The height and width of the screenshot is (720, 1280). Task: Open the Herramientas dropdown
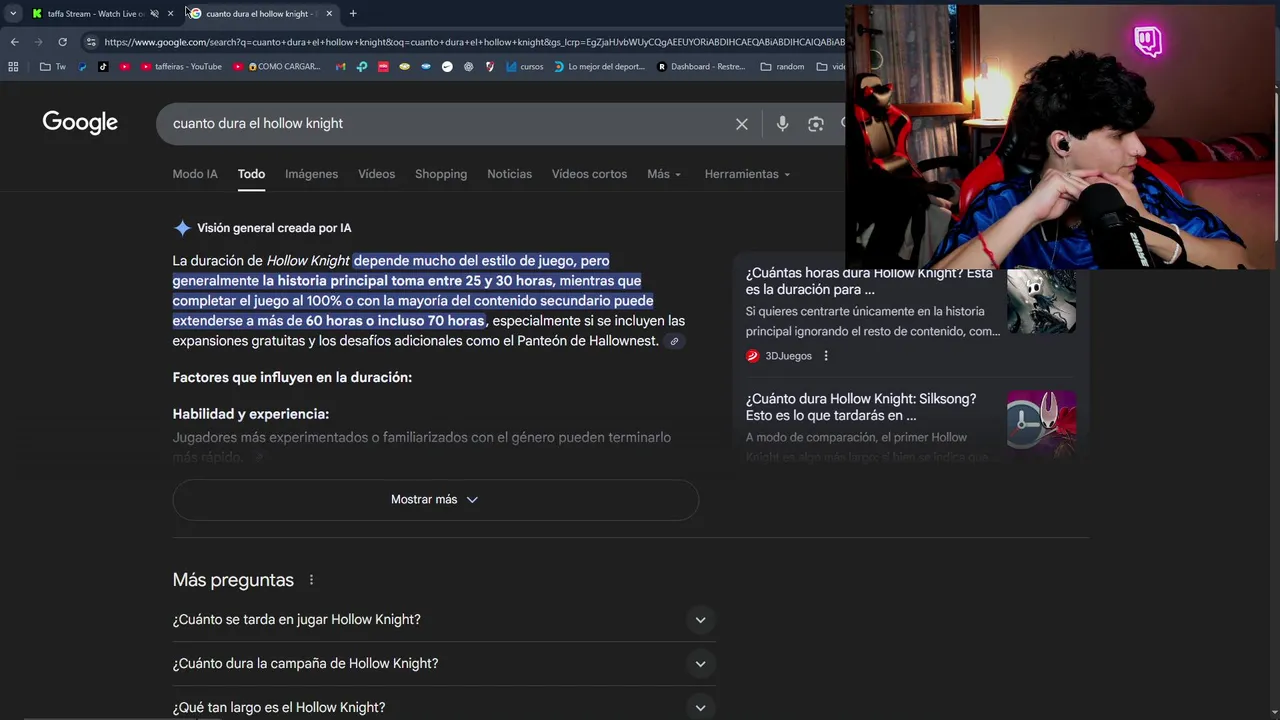[x=747, y=174]
